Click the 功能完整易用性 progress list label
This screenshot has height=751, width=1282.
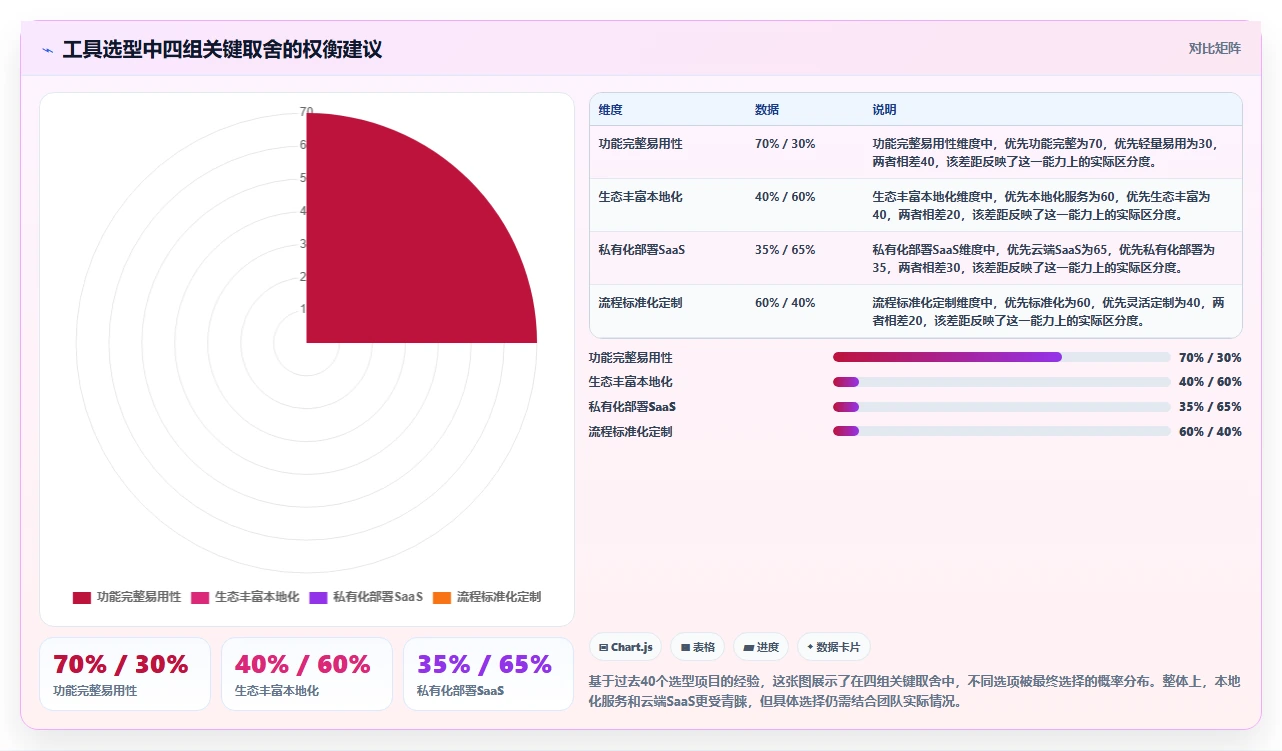tap(631, 357)
